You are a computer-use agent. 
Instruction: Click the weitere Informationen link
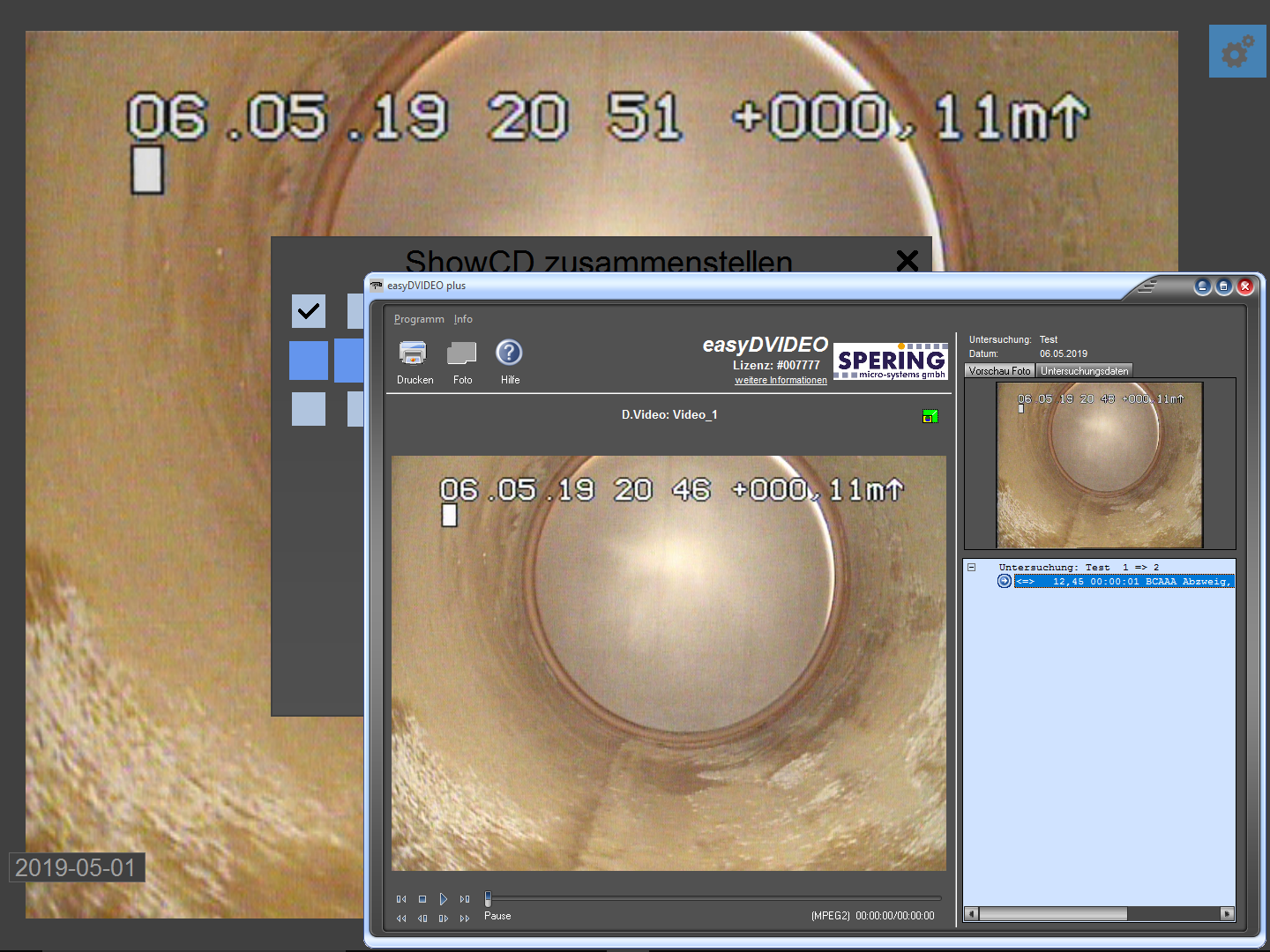coord(781,381)
